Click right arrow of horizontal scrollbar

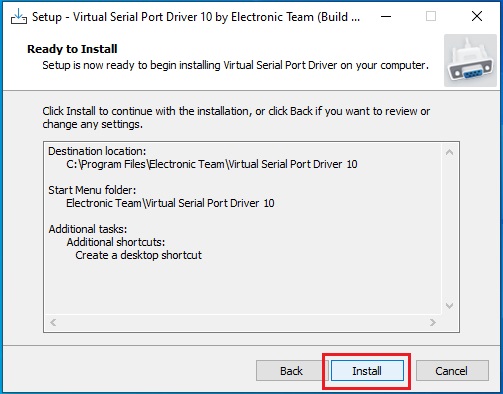click(x=433, y=322)
